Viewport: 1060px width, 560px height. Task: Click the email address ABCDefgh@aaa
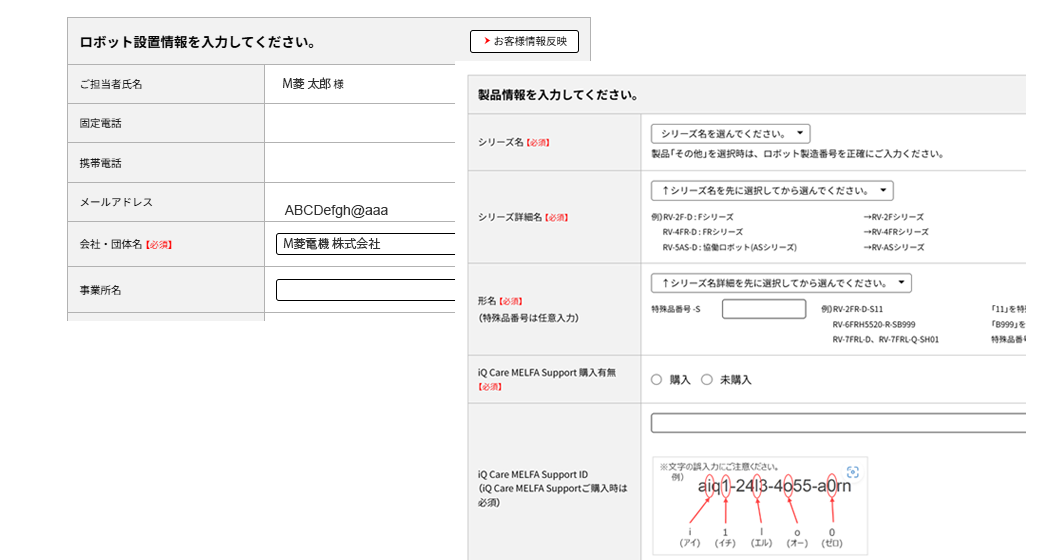pos(336,210)
